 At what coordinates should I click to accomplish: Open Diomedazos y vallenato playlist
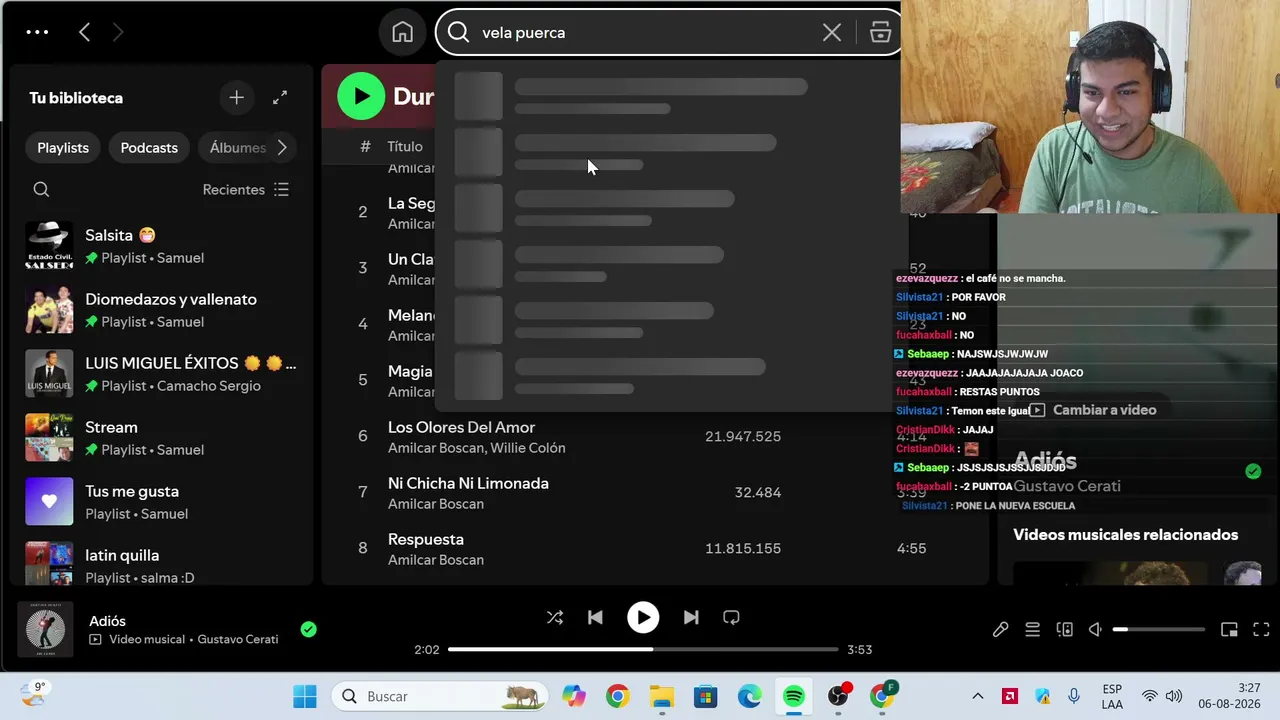click(x=160, y=310)
